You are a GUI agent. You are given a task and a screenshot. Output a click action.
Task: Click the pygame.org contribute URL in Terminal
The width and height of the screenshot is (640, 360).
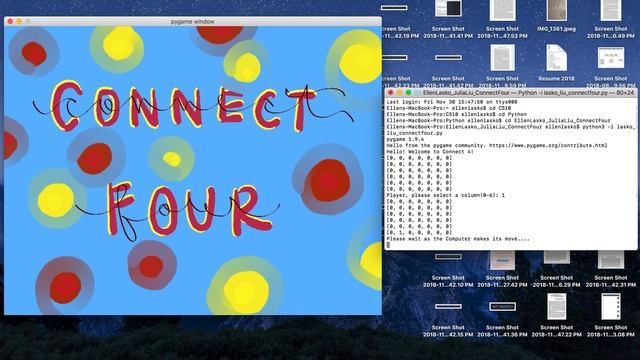[x=548, y=145]
